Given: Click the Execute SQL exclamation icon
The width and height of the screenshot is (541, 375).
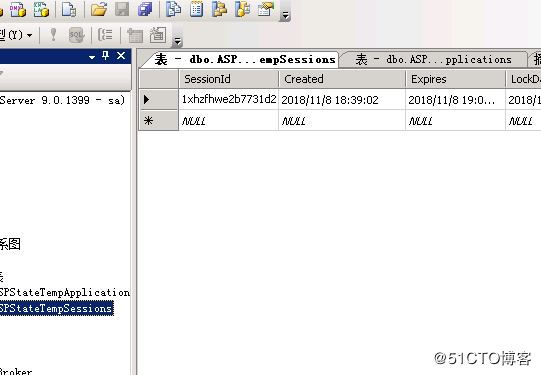Looking at the screenshot, I should 53,35.
